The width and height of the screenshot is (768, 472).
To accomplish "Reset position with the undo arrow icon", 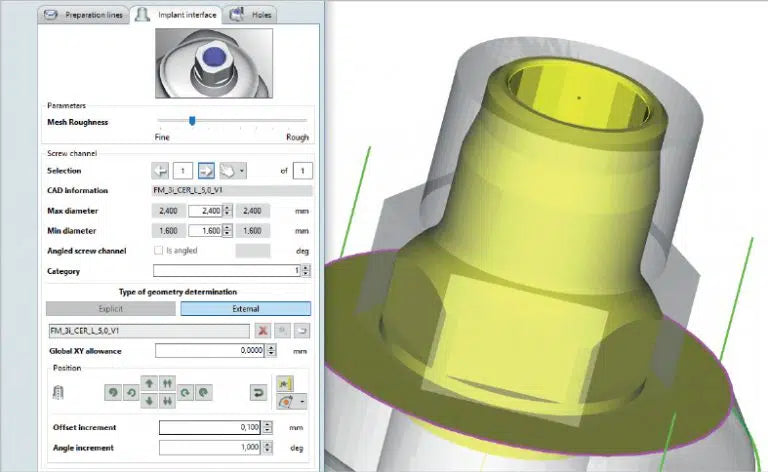I will pyautogui.click(x=257, y=391).
